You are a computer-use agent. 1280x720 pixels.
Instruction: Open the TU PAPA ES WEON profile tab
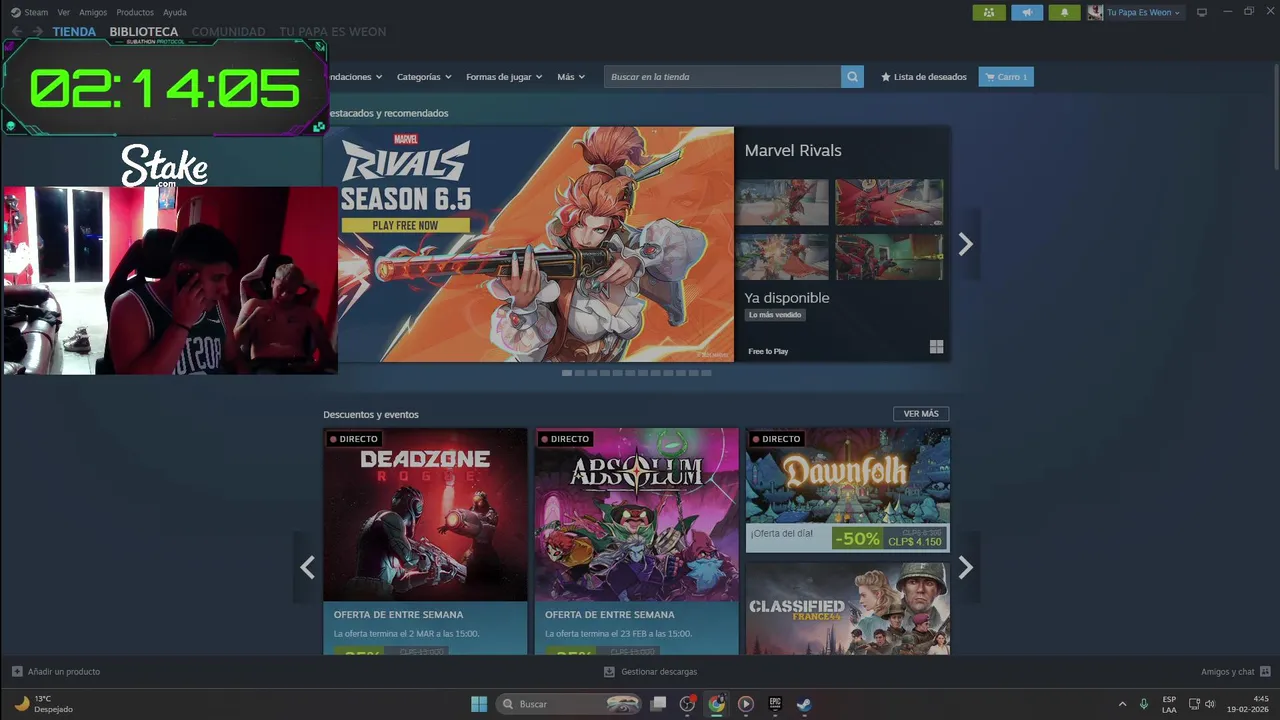click(333, 32)
